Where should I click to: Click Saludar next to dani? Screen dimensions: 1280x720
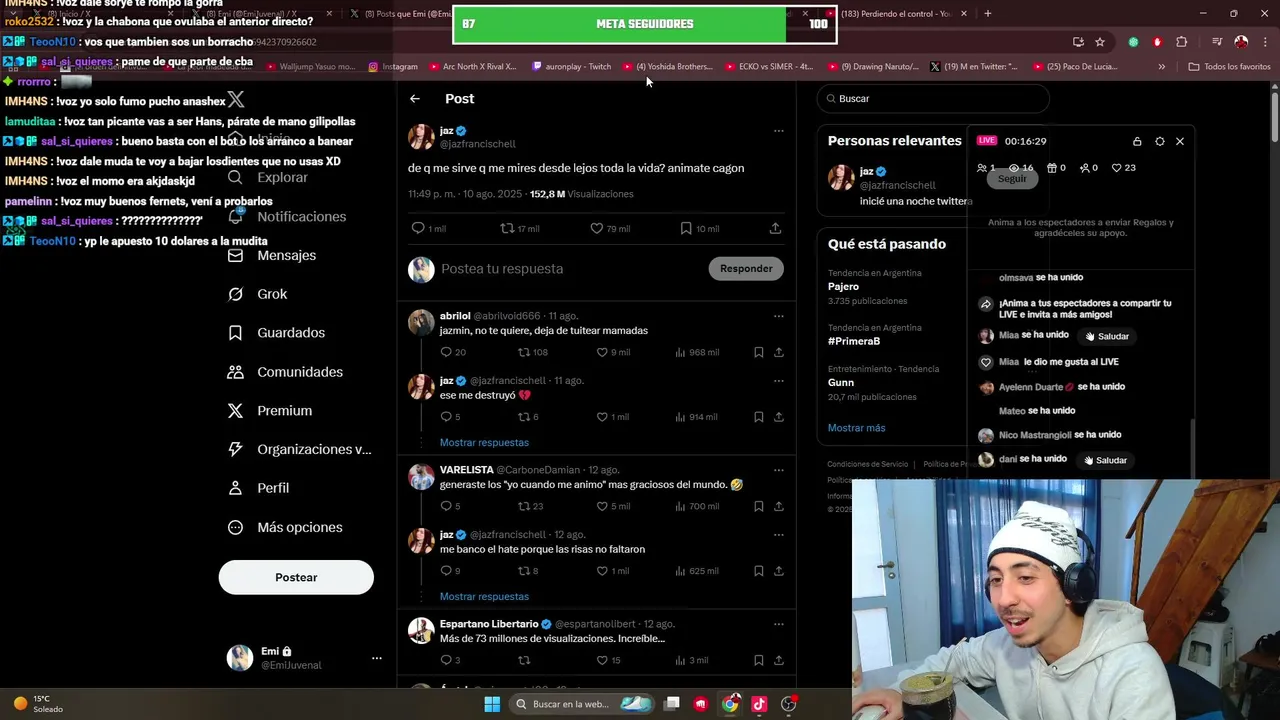1106,460
